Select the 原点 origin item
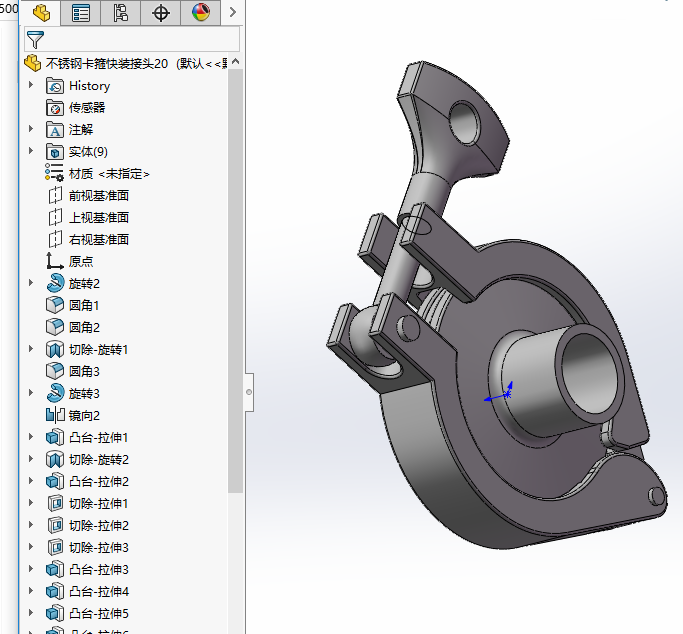 point(80,262)
